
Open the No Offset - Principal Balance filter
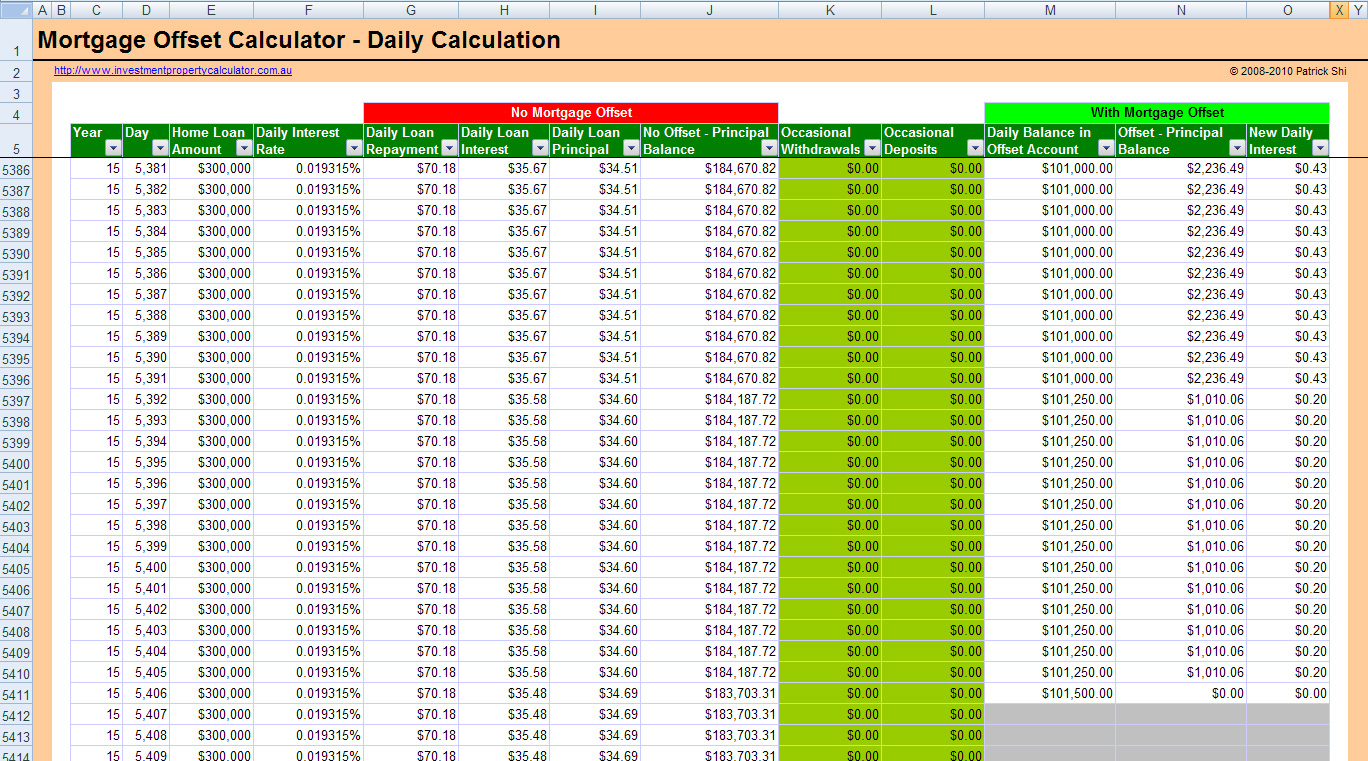click(x=768, y=148)
